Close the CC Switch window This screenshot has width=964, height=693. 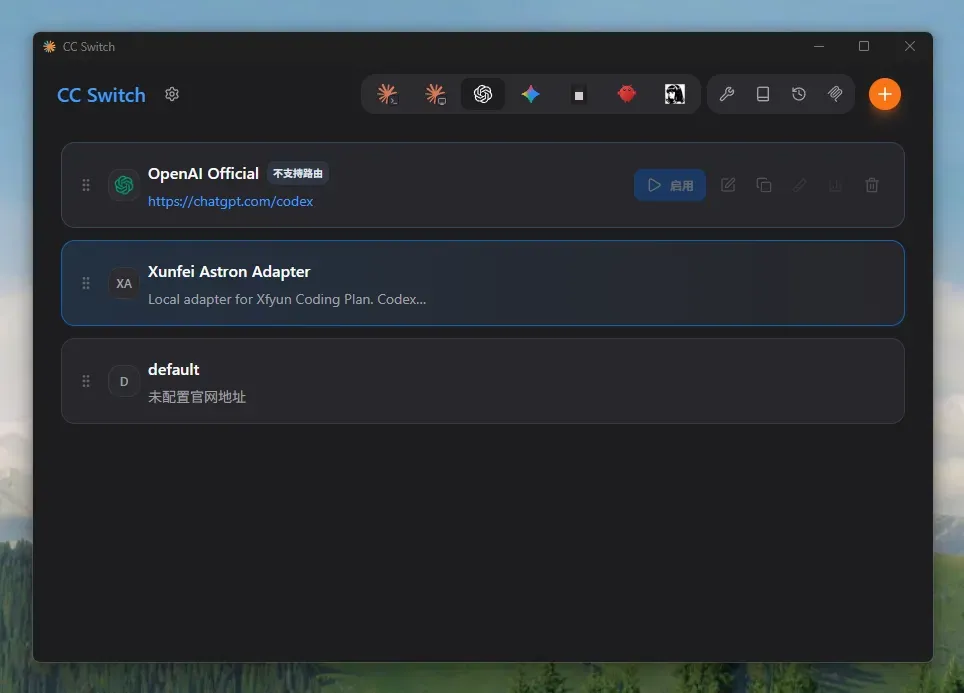tap(910, 46)
